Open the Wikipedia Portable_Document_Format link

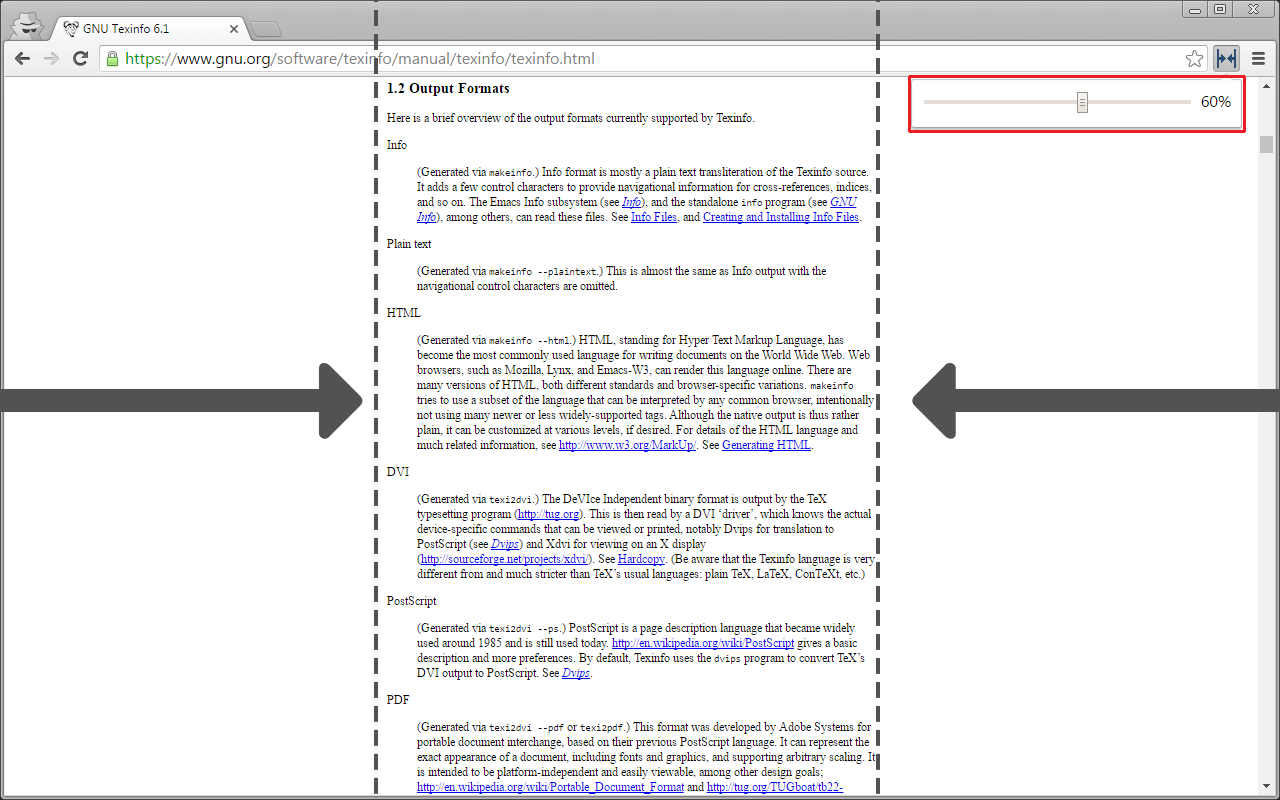(550, 788)
